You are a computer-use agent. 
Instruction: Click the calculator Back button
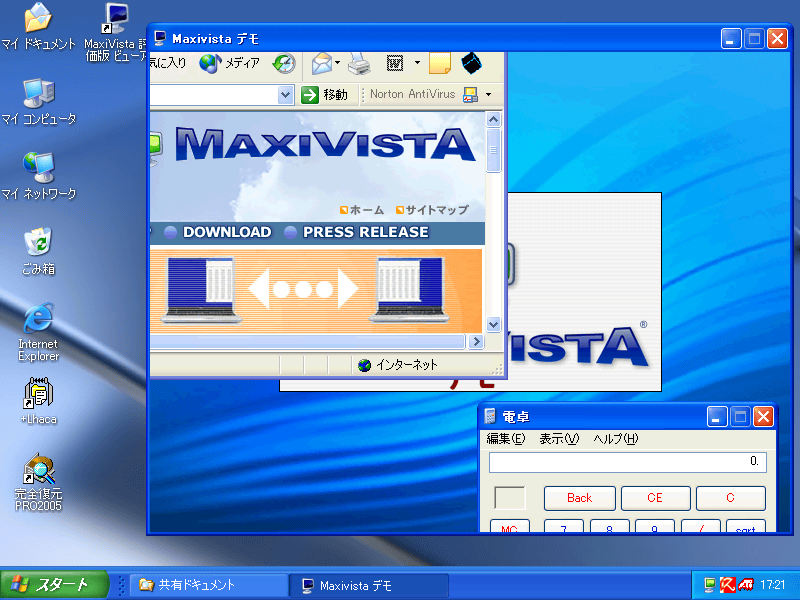click(580, 498)
